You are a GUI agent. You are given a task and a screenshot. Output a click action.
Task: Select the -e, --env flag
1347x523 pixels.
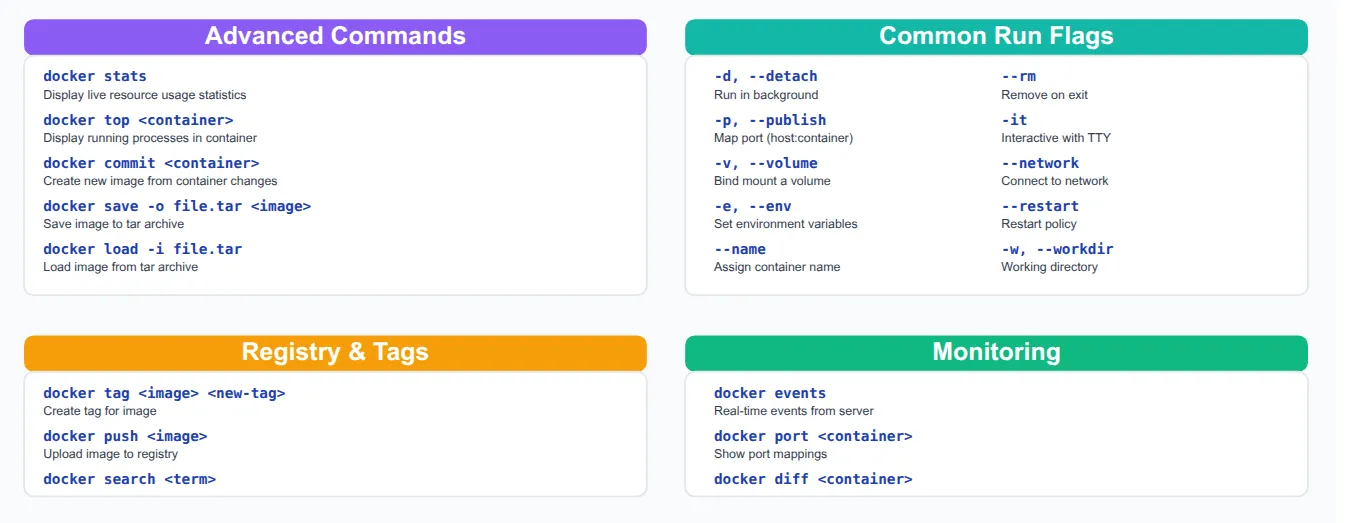click(x=752, y=206)
